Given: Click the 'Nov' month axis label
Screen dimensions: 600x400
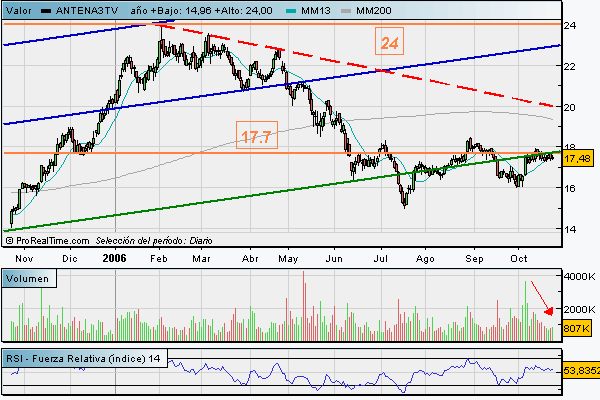Looking at the screenshot, I should (x=24, y=259).
